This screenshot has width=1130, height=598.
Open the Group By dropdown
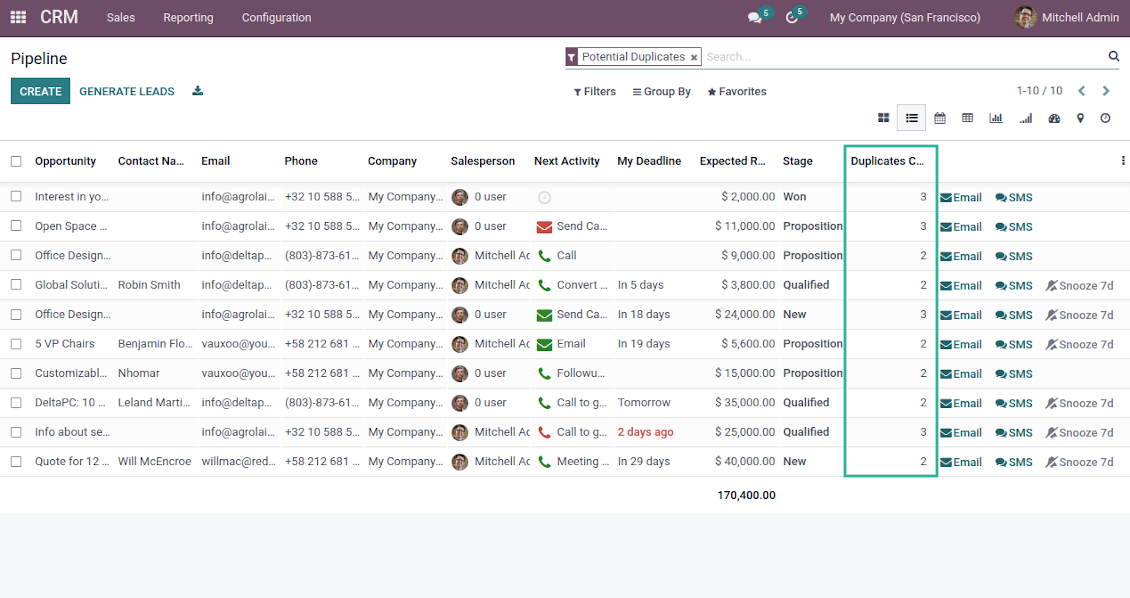tap(661, 91)
